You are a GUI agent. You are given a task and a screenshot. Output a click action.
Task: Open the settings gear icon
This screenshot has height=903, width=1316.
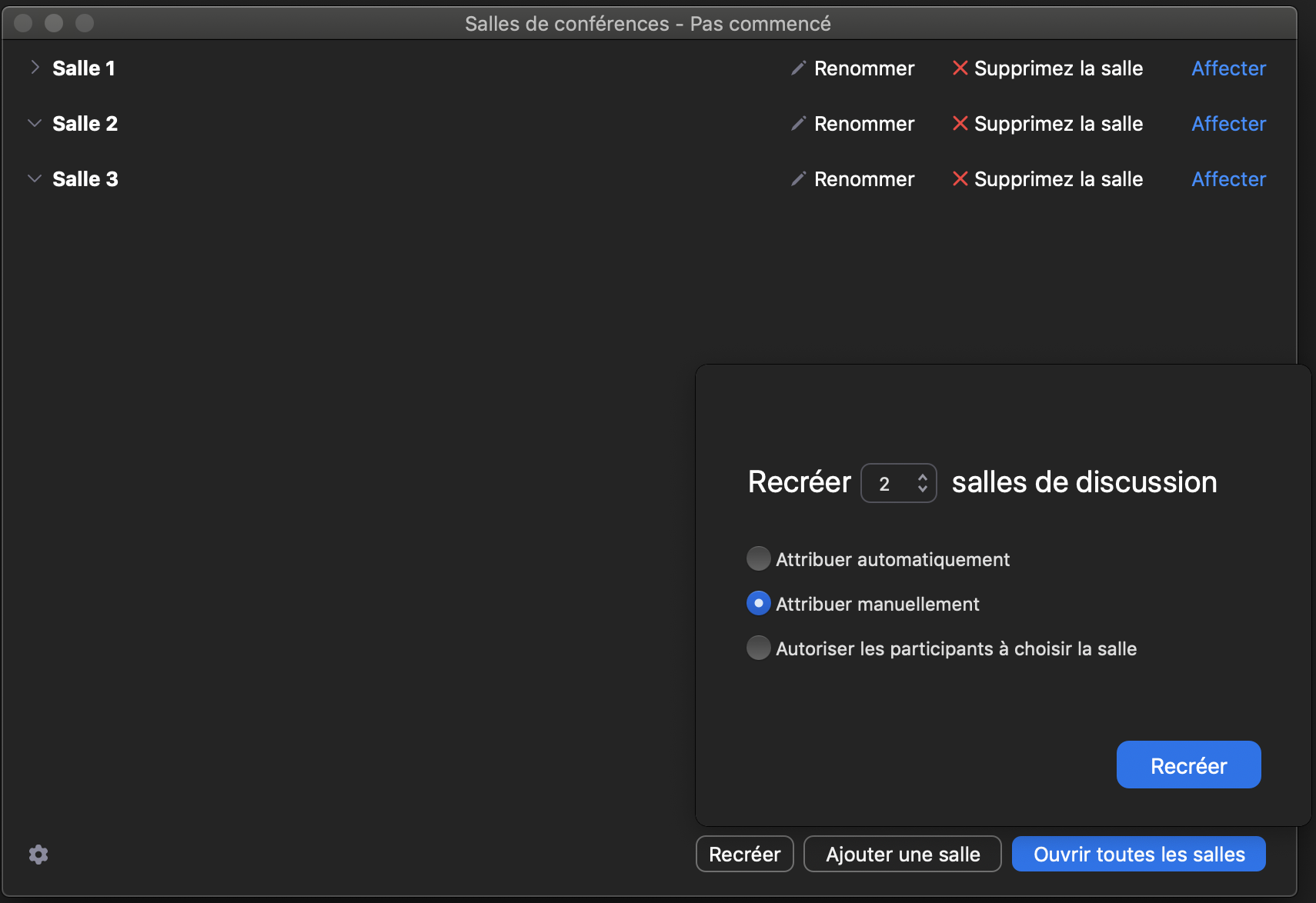[38, 855]
